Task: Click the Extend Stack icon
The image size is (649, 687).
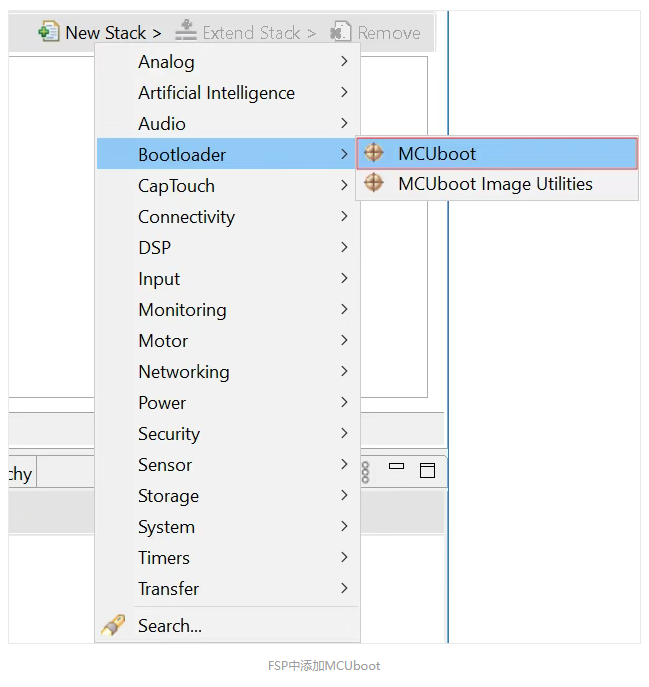Action: [x=186, y=31]
